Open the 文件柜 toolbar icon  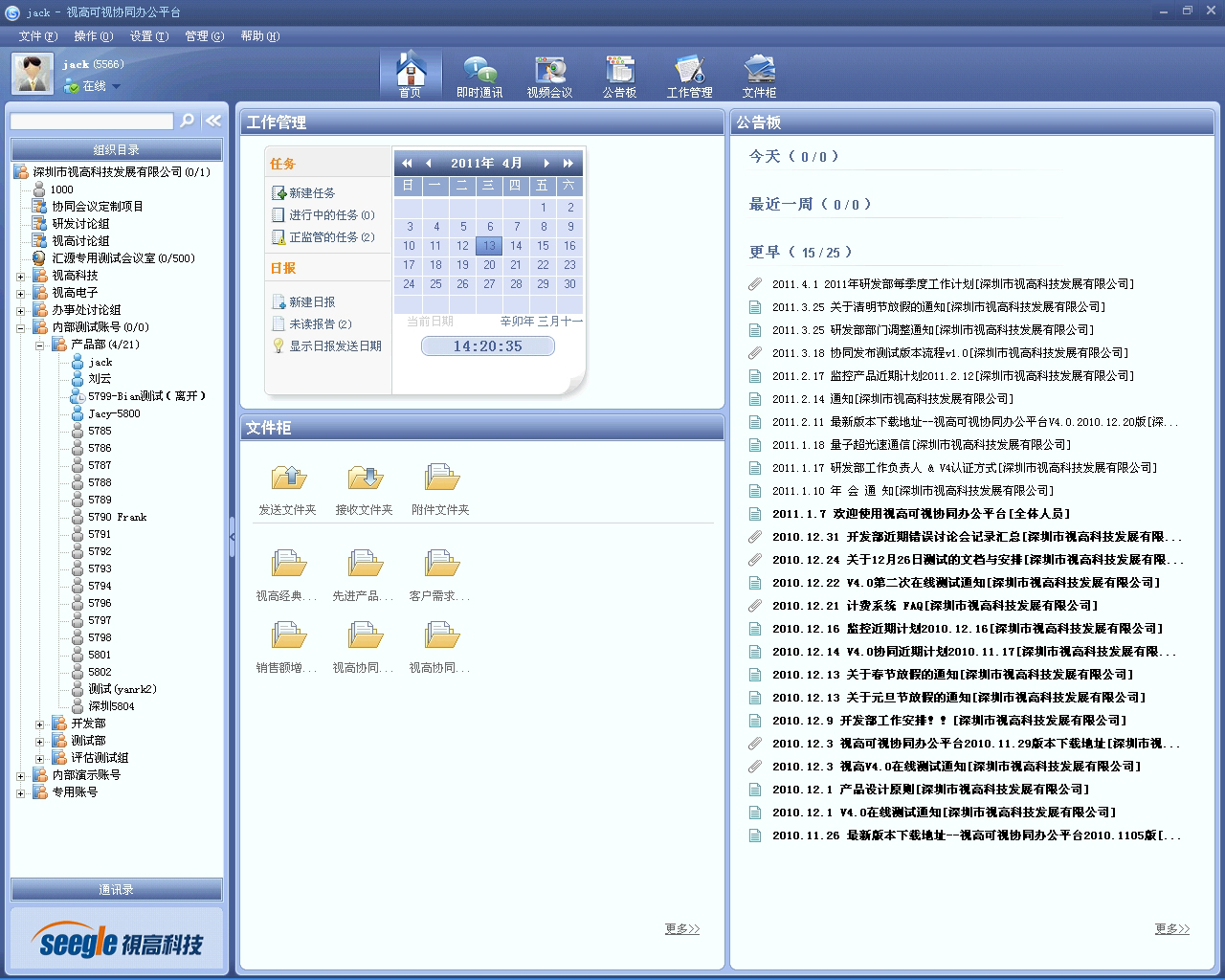(x=759, y=77)
